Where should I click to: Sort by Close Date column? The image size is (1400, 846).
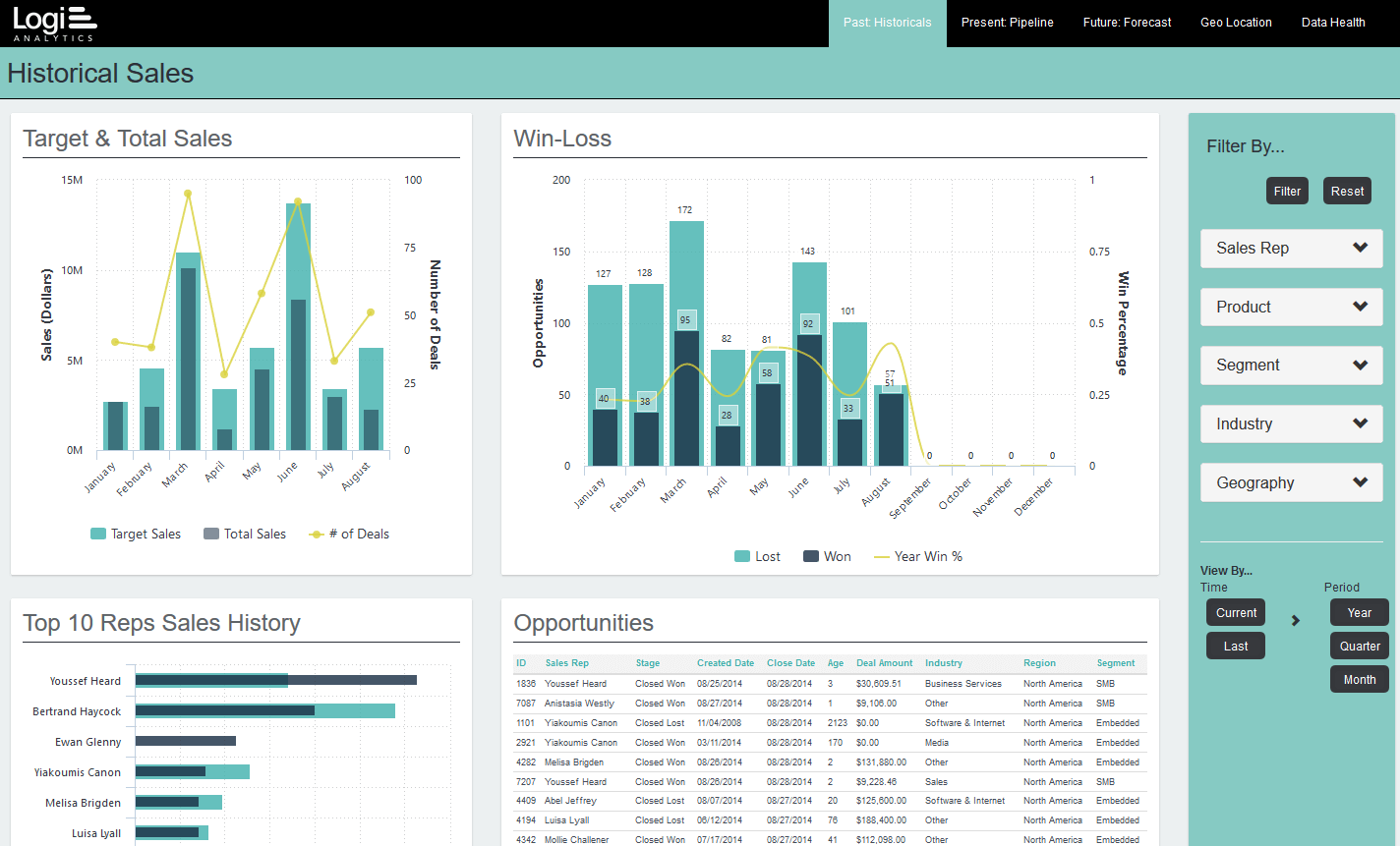[x=791, y=663]
